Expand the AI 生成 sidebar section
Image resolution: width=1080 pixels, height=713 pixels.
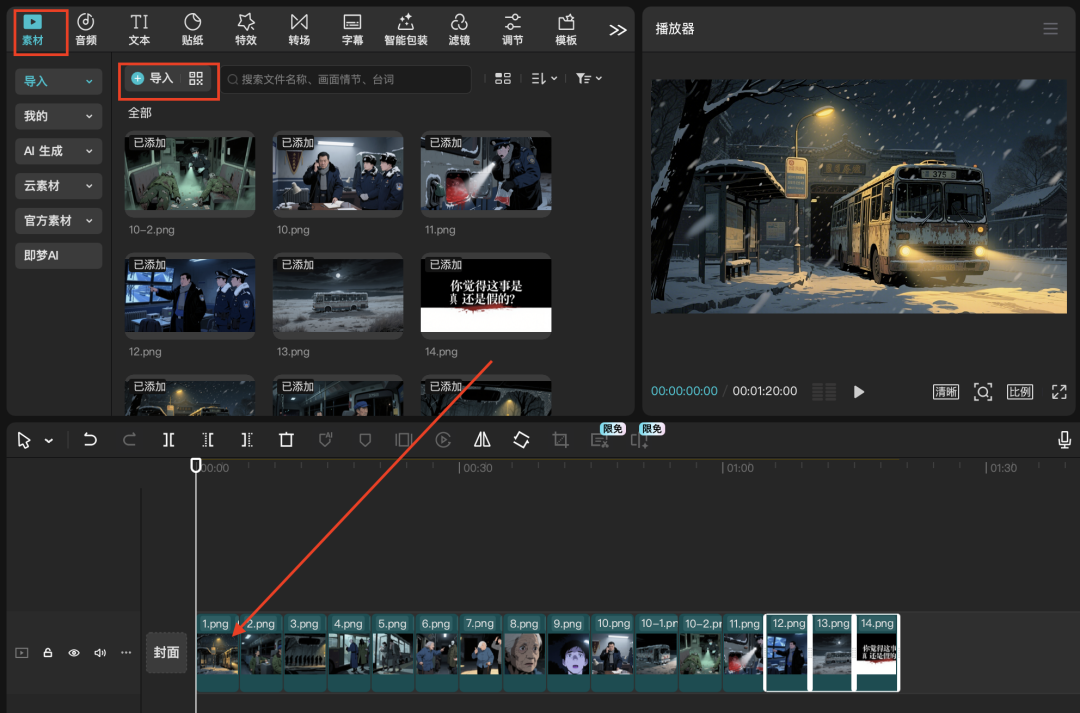(58, 151)
